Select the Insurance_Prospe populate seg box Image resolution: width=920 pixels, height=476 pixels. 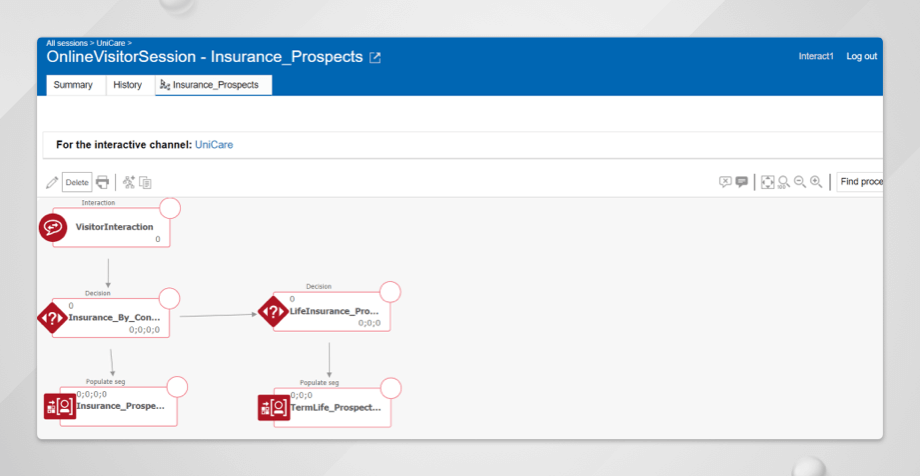click(x=119, y=406)
